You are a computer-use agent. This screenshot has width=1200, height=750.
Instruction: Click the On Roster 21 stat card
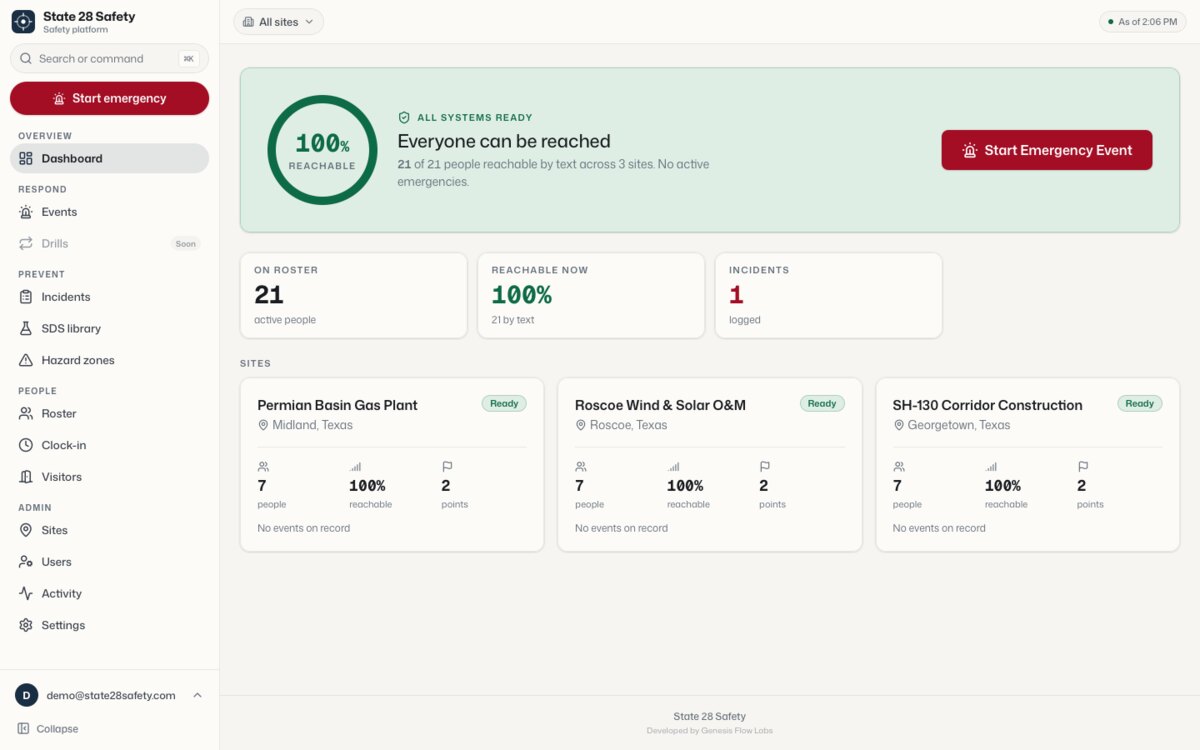(353, 295)
